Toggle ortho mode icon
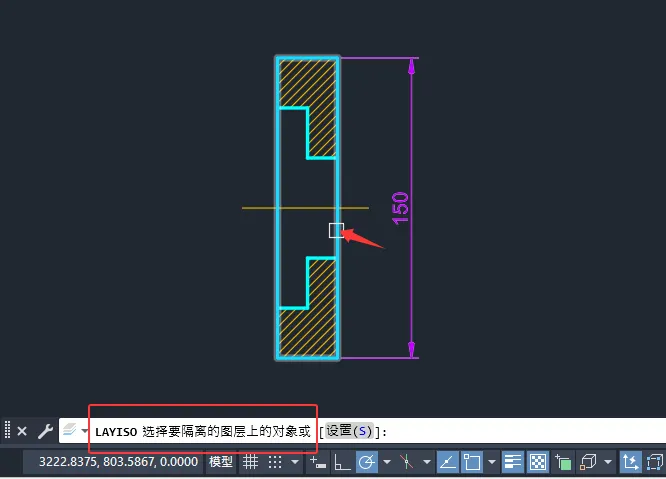The width and height of the screenshot is (666, 479). [x=342, y=462]
